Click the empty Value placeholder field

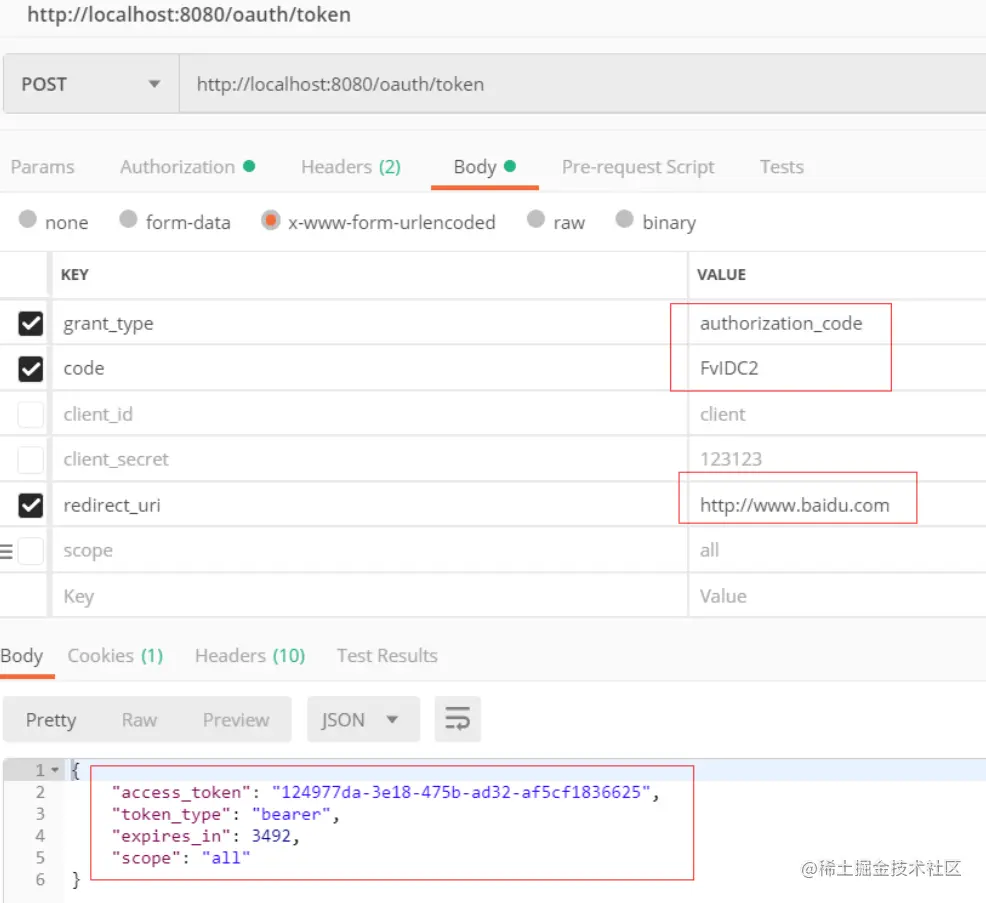837,596
